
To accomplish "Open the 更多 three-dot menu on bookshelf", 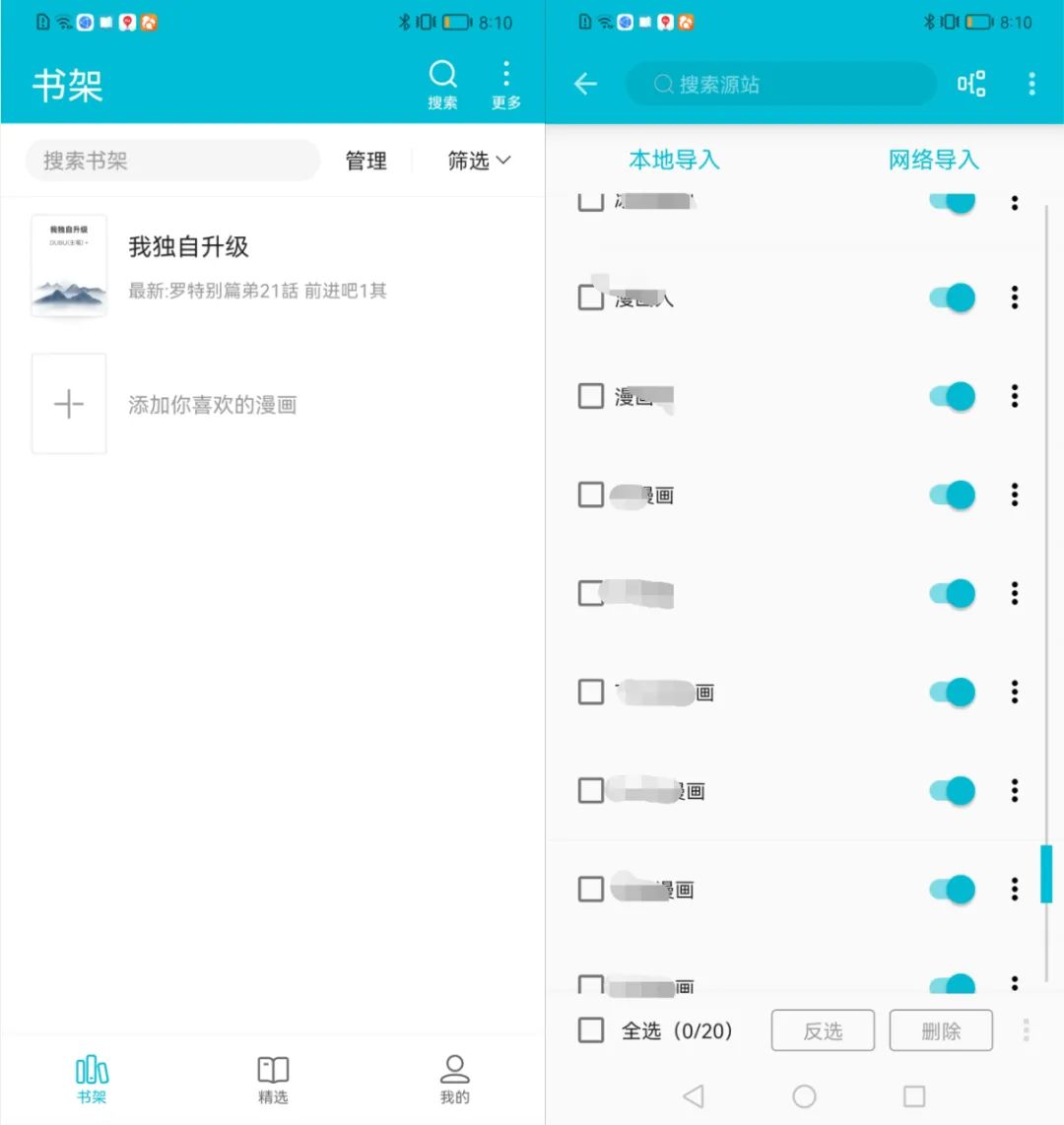I will (x=505, y=76).
